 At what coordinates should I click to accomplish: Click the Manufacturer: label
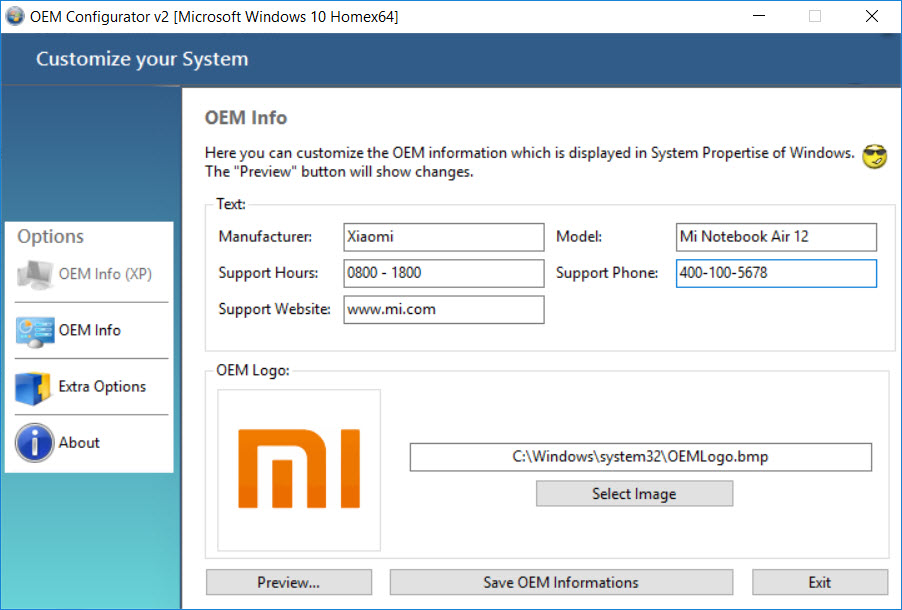265,237
